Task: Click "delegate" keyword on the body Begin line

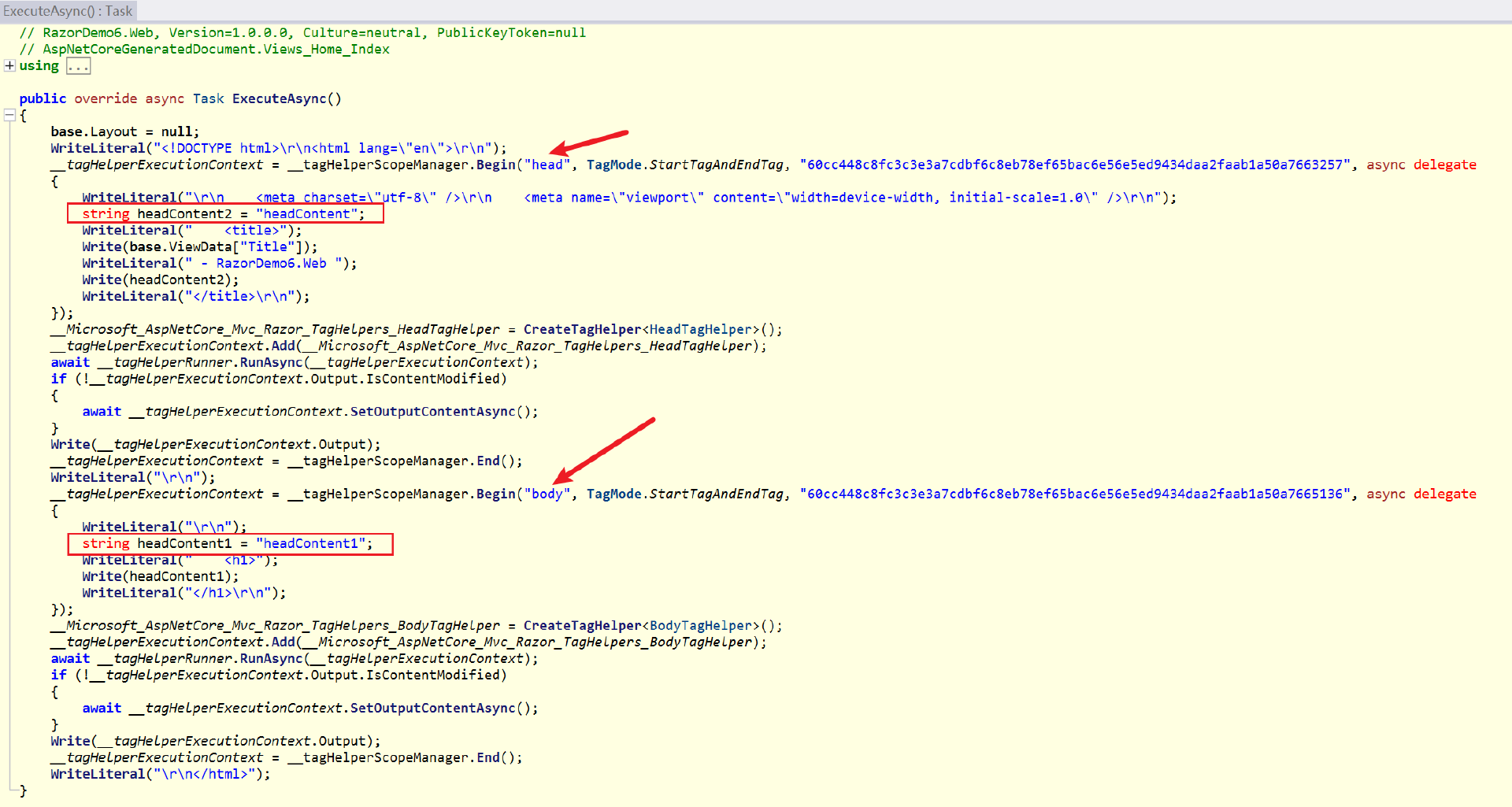Action: point(1445,494)
